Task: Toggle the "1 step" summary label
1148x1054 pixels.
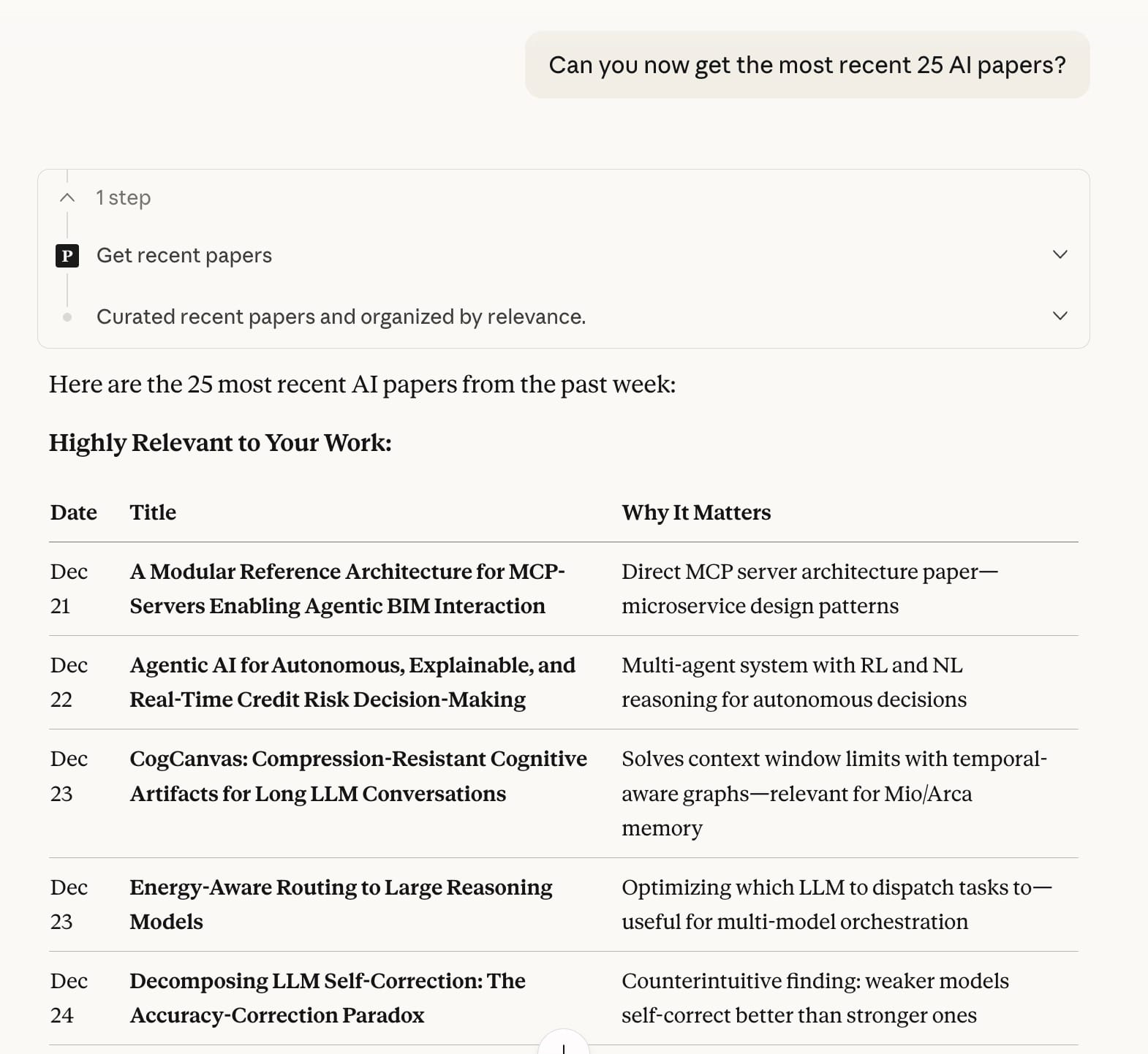Action: point(124,197)
